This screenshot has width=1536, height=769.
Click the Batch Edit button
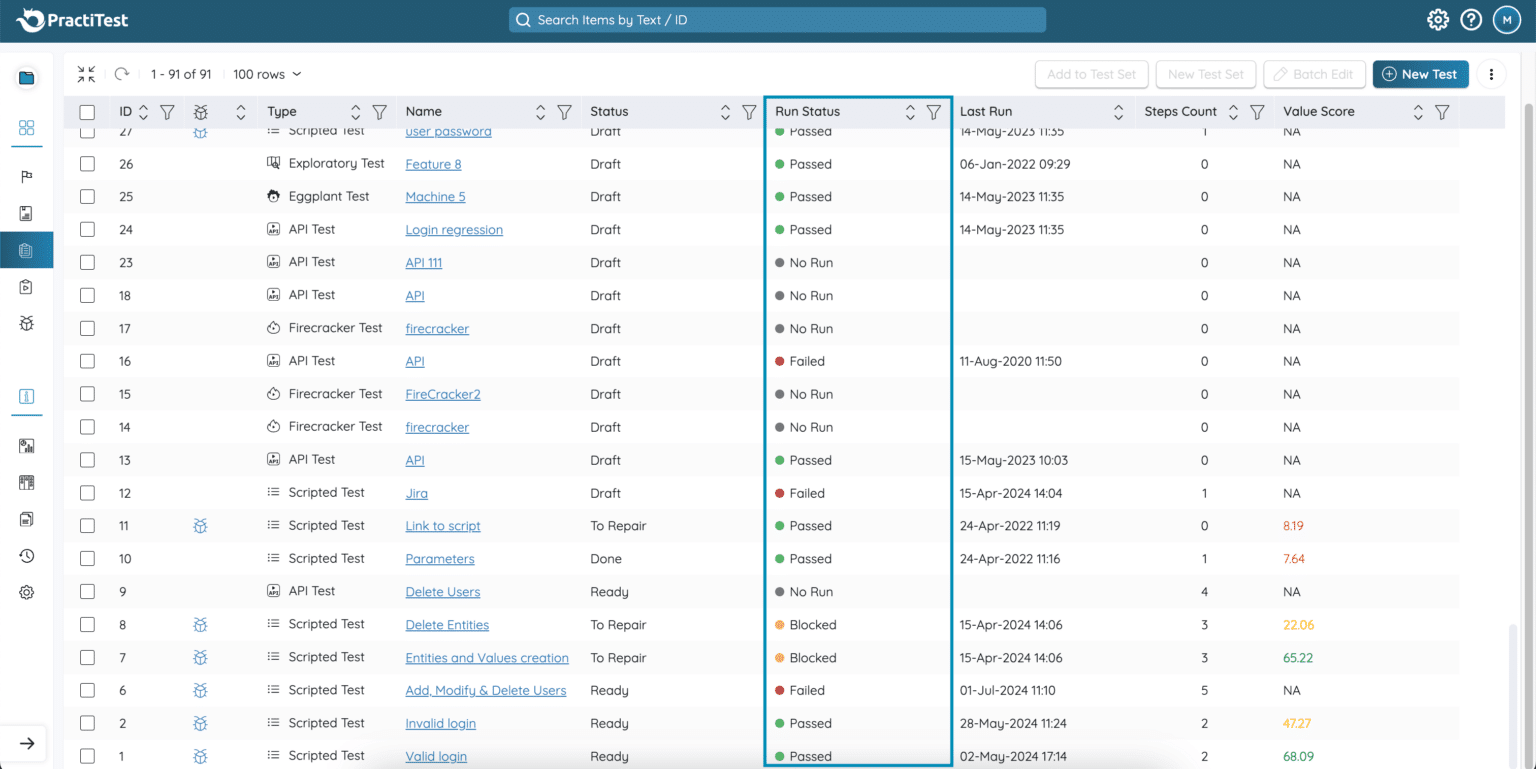pos(1313,74)
